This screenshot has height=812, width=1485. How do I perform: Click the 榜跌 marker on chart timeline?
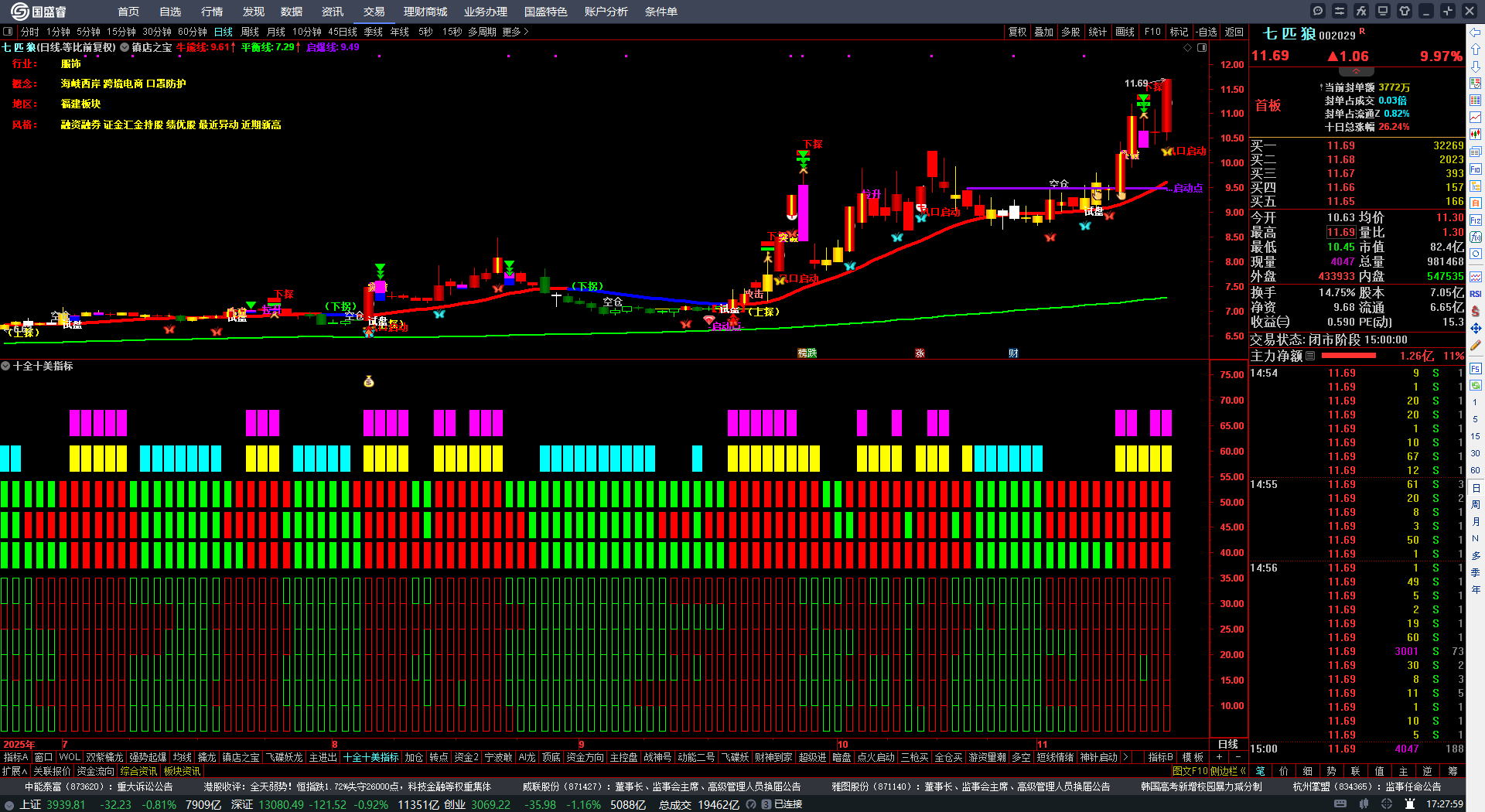pos(807,353)
